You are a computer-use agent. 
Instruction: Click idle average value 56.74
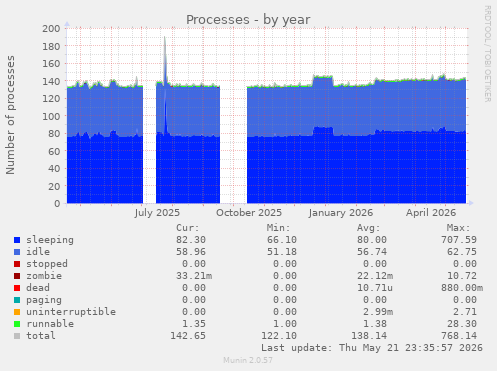(372, 252)
